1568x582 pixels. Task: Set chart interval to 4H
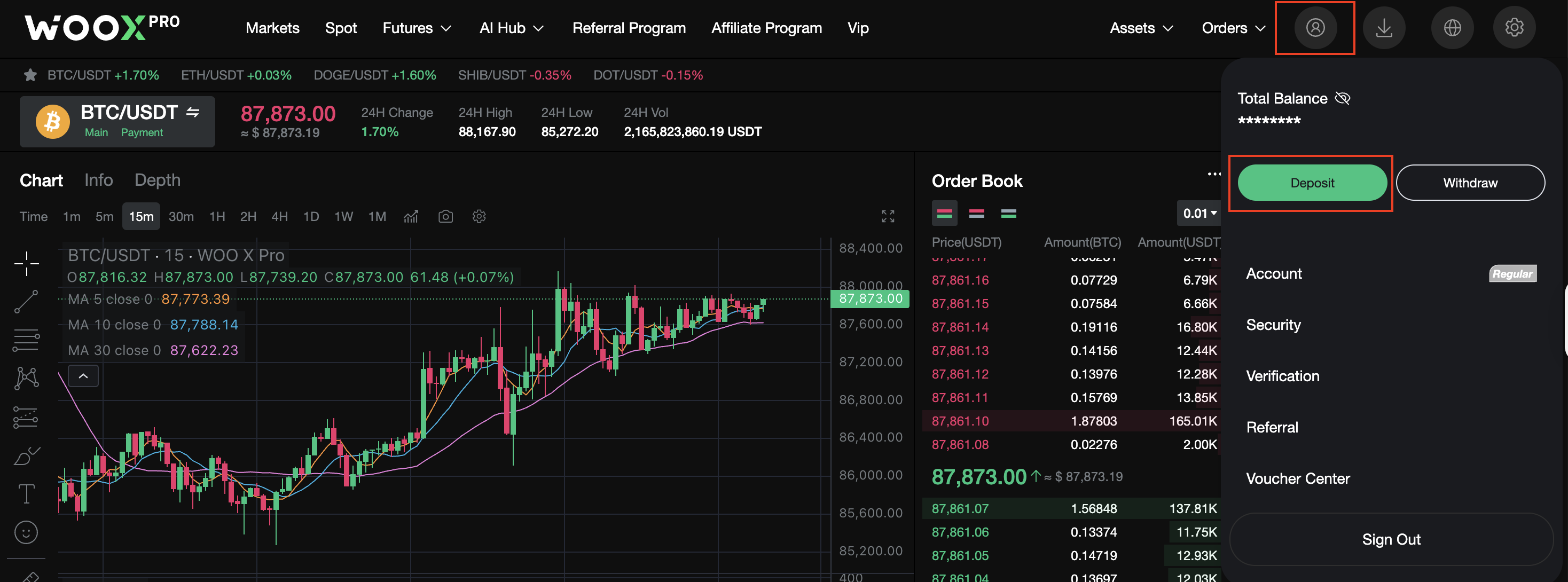[279, 216]
